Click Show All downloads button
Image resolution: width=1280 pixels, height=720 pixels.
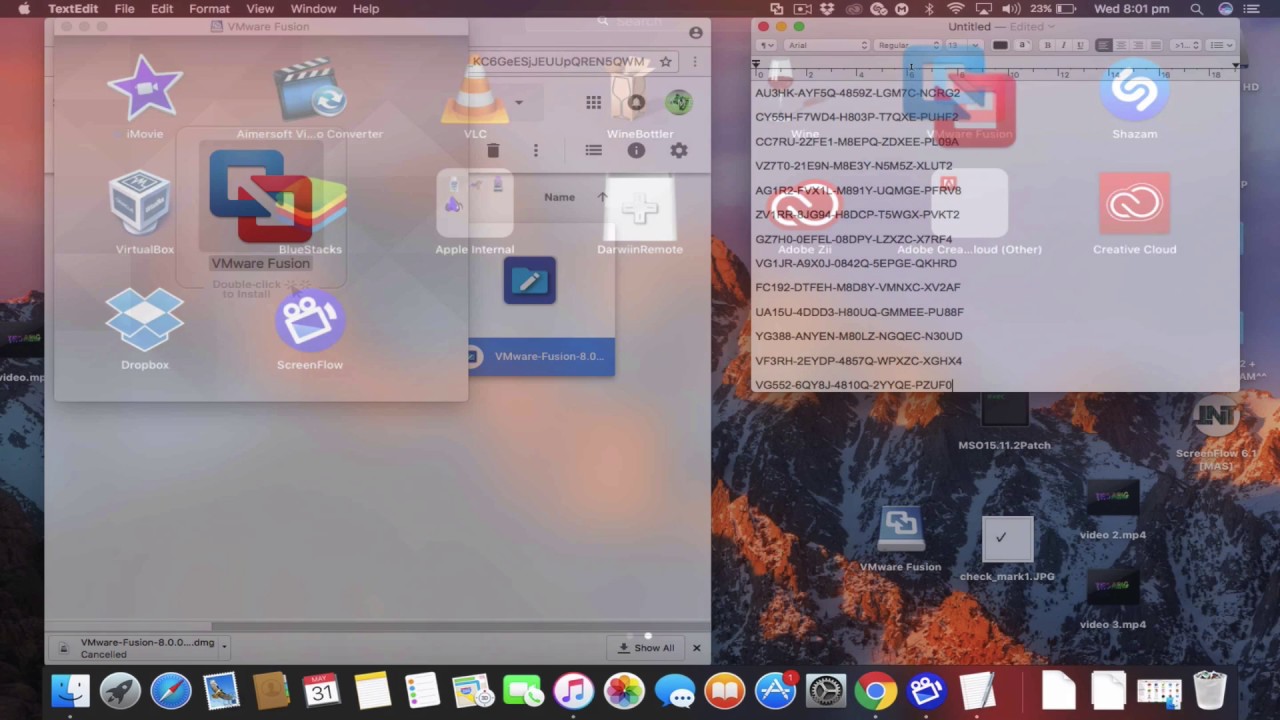click(x=646, y=648)
